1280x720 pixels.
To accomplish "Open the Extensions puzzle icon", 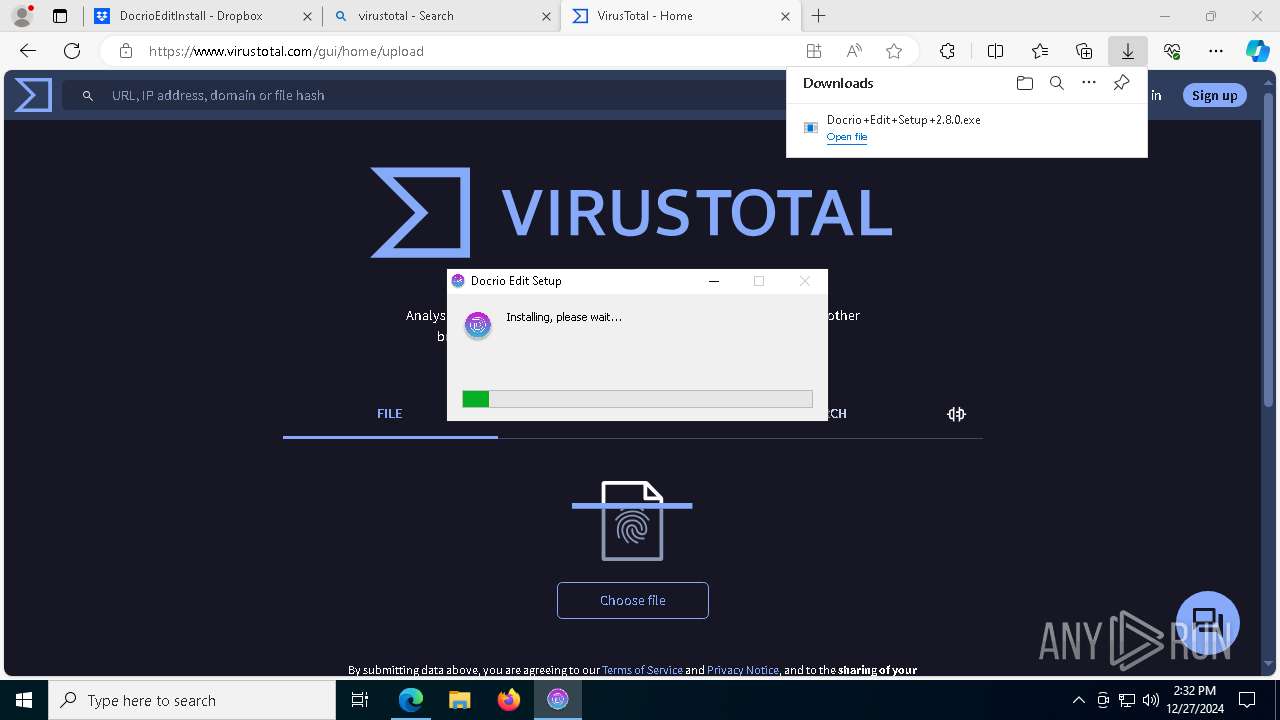I will (x=947, y=51).
